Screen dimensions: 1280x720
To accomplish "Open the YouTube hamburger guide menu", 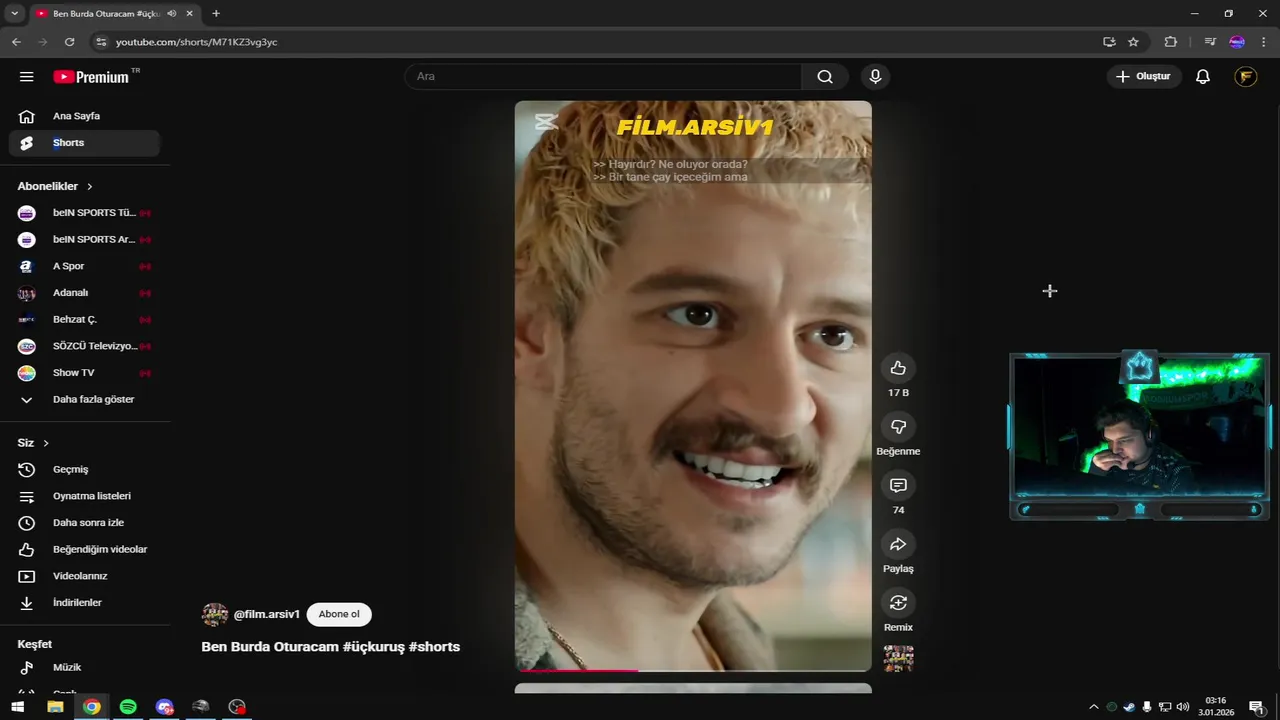I will (27, 77).
